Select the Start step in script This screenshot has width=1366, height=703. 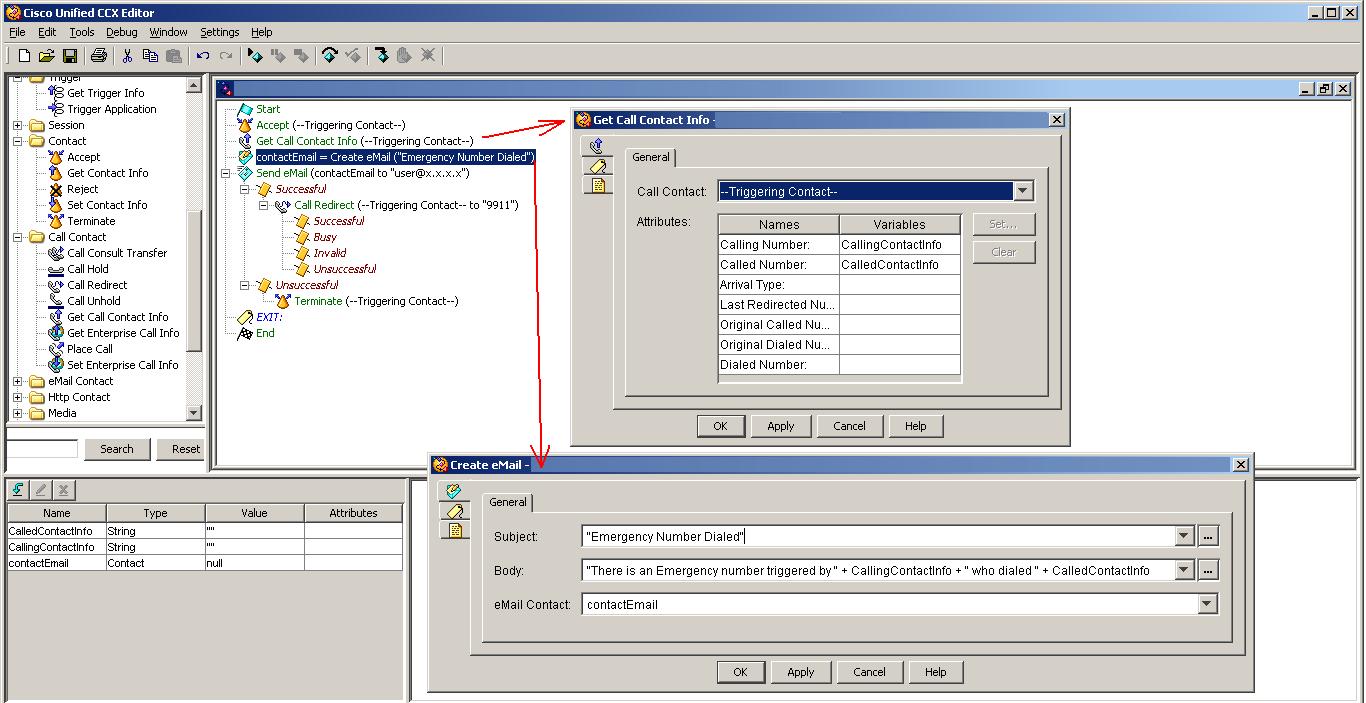(x=268, y=109)
